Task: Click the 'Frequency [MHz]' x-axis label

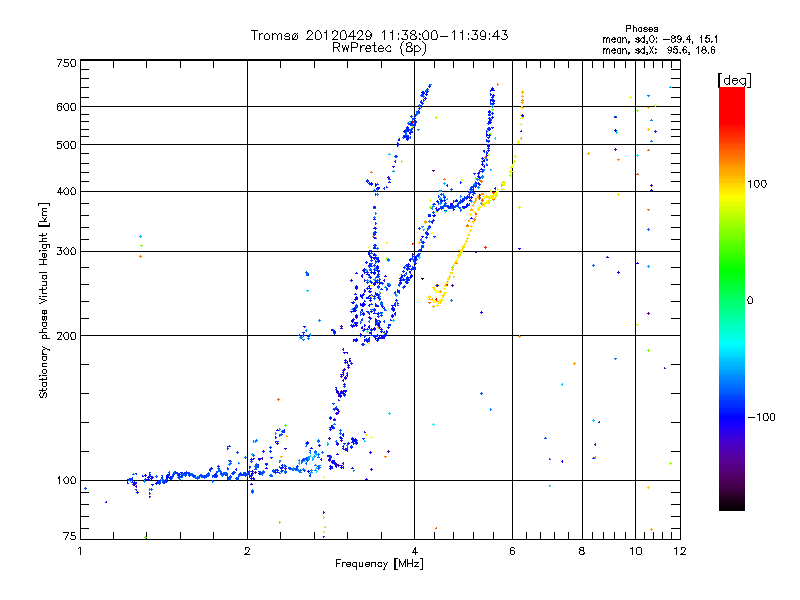Action: pyautogui.click(x=379, y=564)
